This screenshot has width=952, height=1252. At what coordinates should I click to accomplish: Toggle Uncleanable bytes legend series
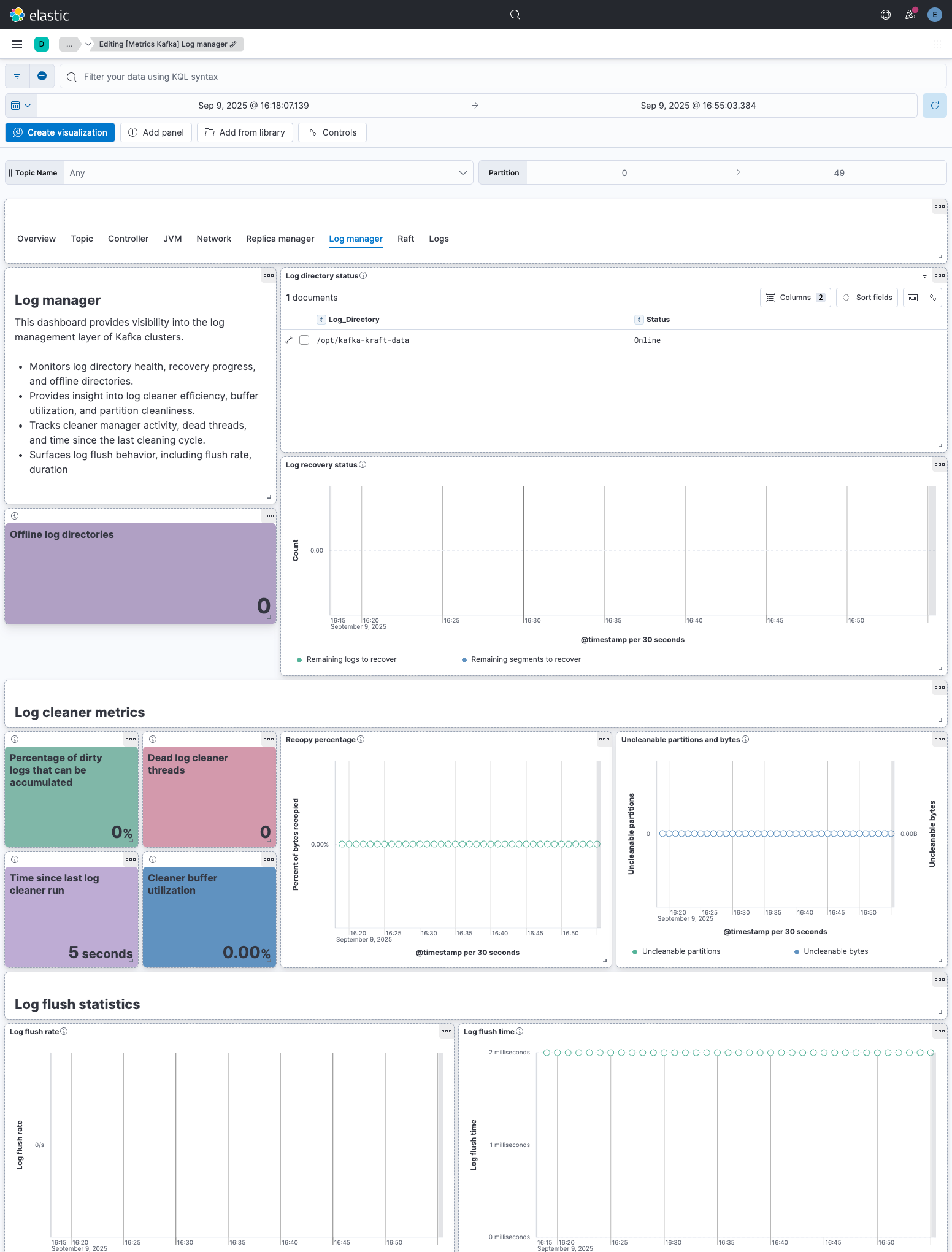[835, 951]
